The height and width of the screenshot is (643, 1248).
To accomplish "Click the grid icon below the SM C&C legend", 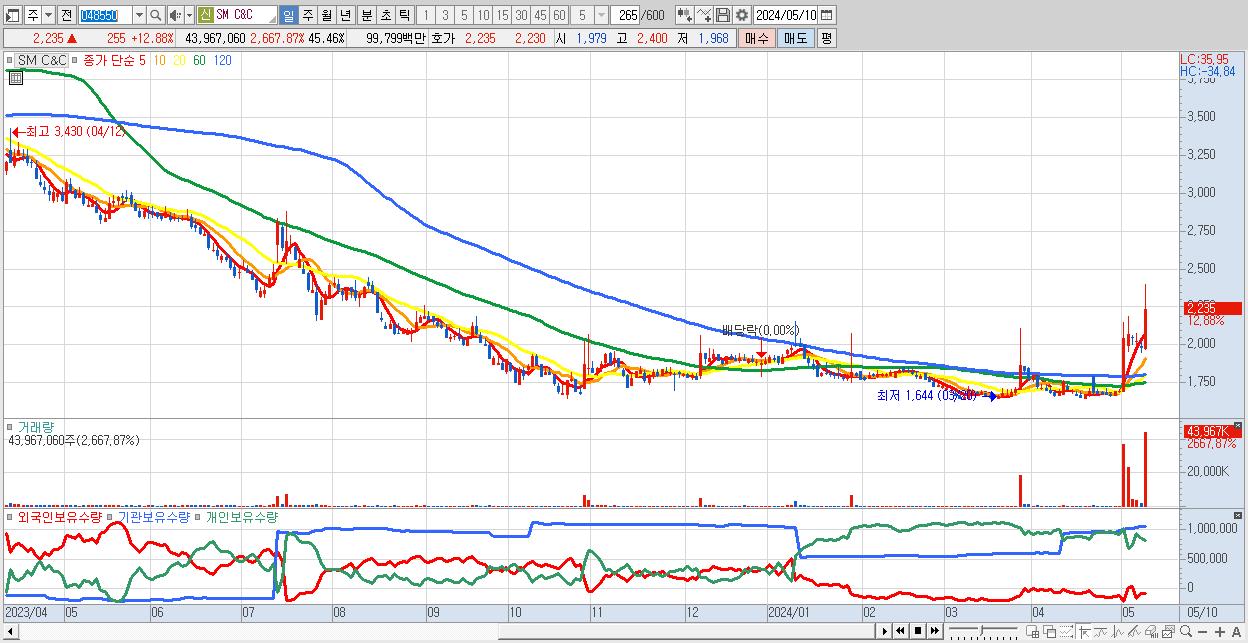I will coord(16,77).
